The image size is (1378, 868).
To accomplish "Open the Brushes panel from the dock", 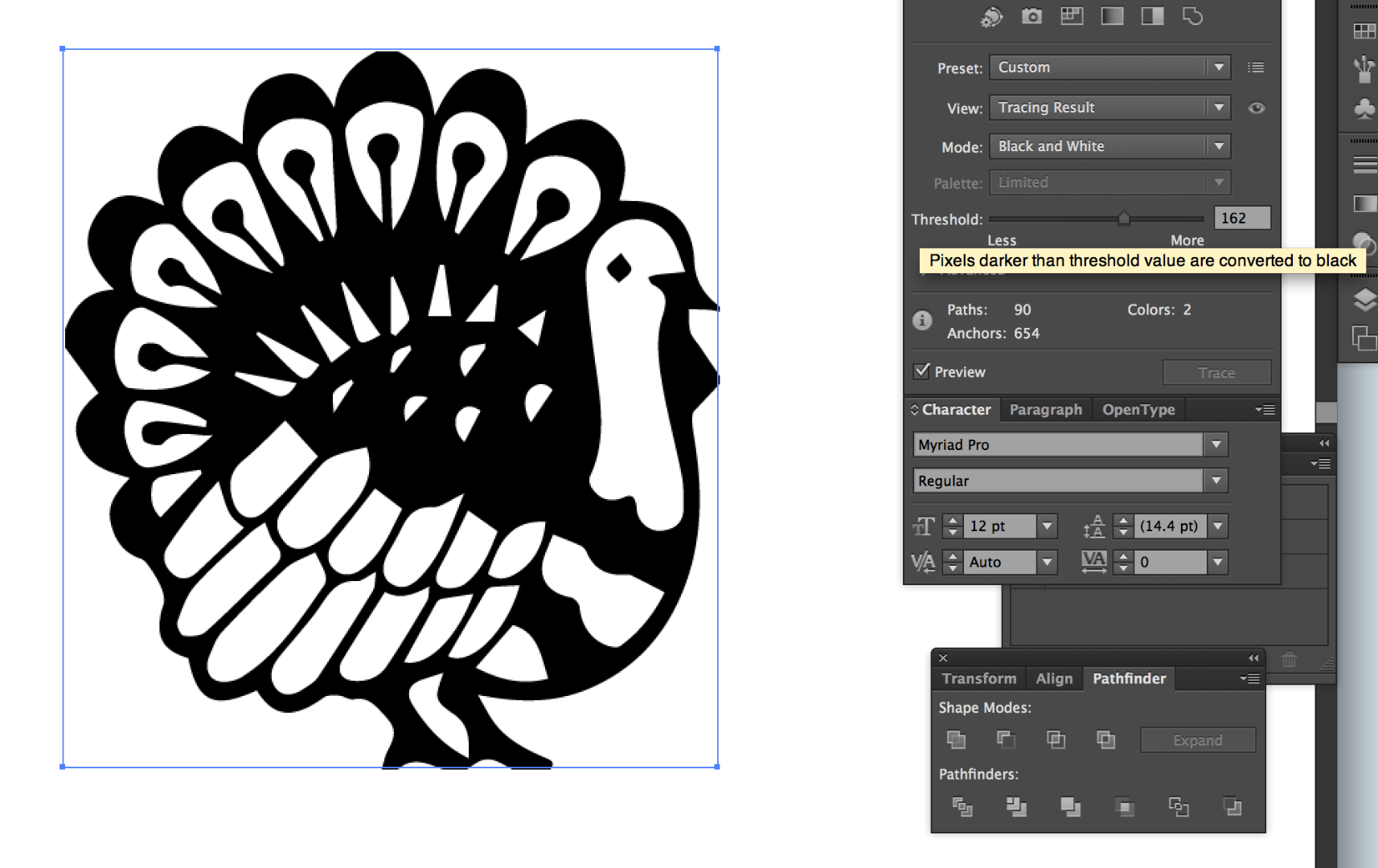I will pos(1364,70).
